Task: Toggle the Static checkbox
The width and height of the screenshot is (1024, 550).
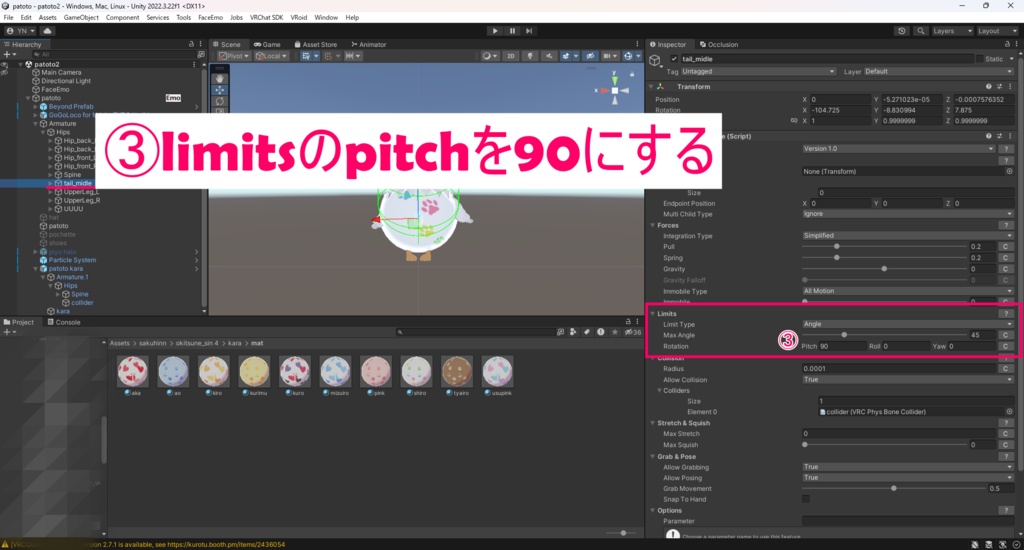Action: 979,59
